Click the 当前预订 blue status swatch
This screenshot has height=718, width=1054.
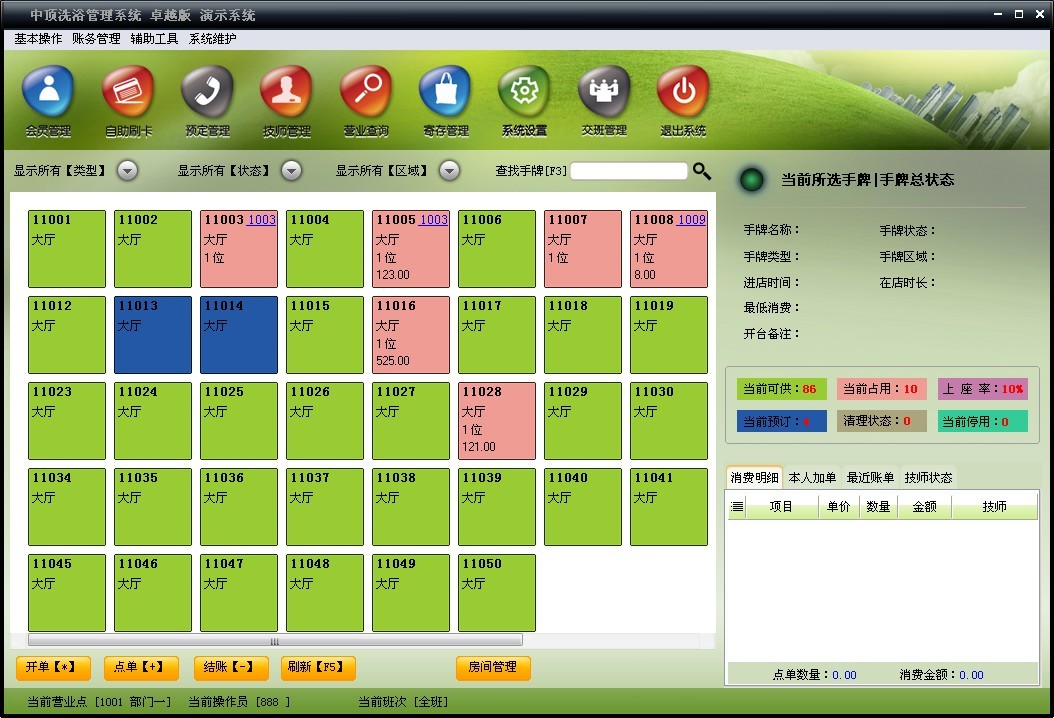[x=781, y=422]
